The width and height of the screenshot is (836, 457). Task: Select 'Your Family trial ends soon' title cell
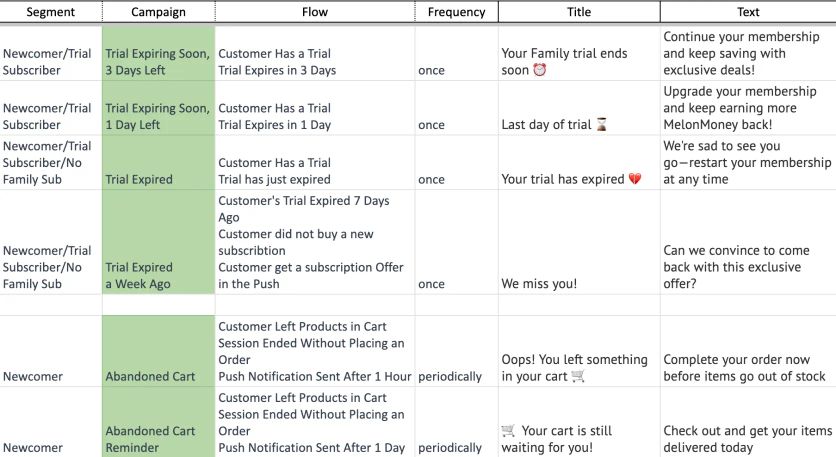[578, 62]
